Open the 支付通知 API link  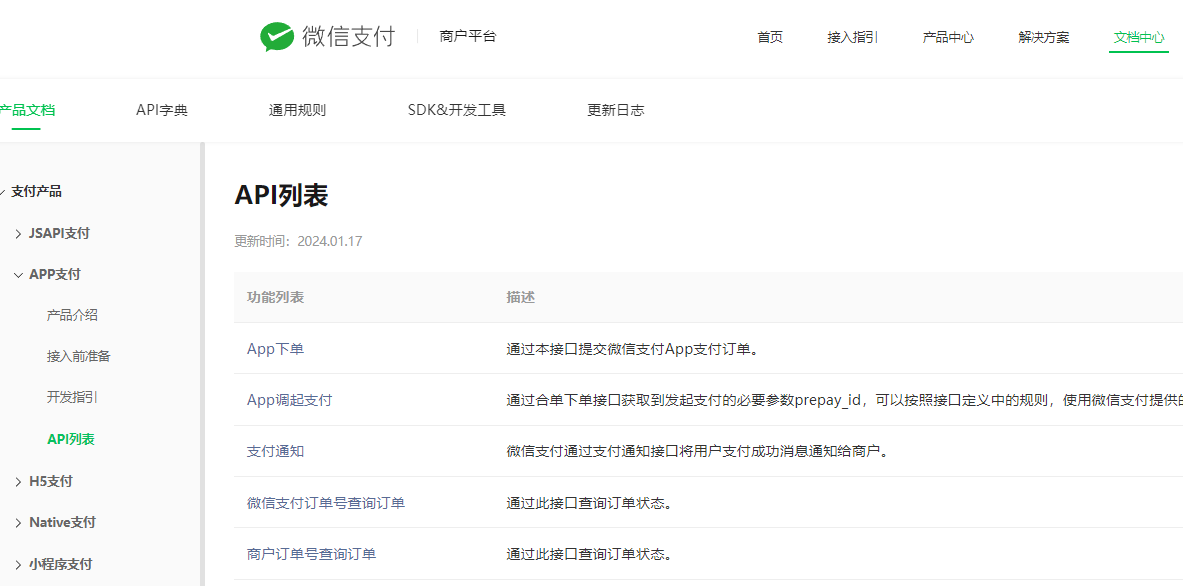pos(275,451)
